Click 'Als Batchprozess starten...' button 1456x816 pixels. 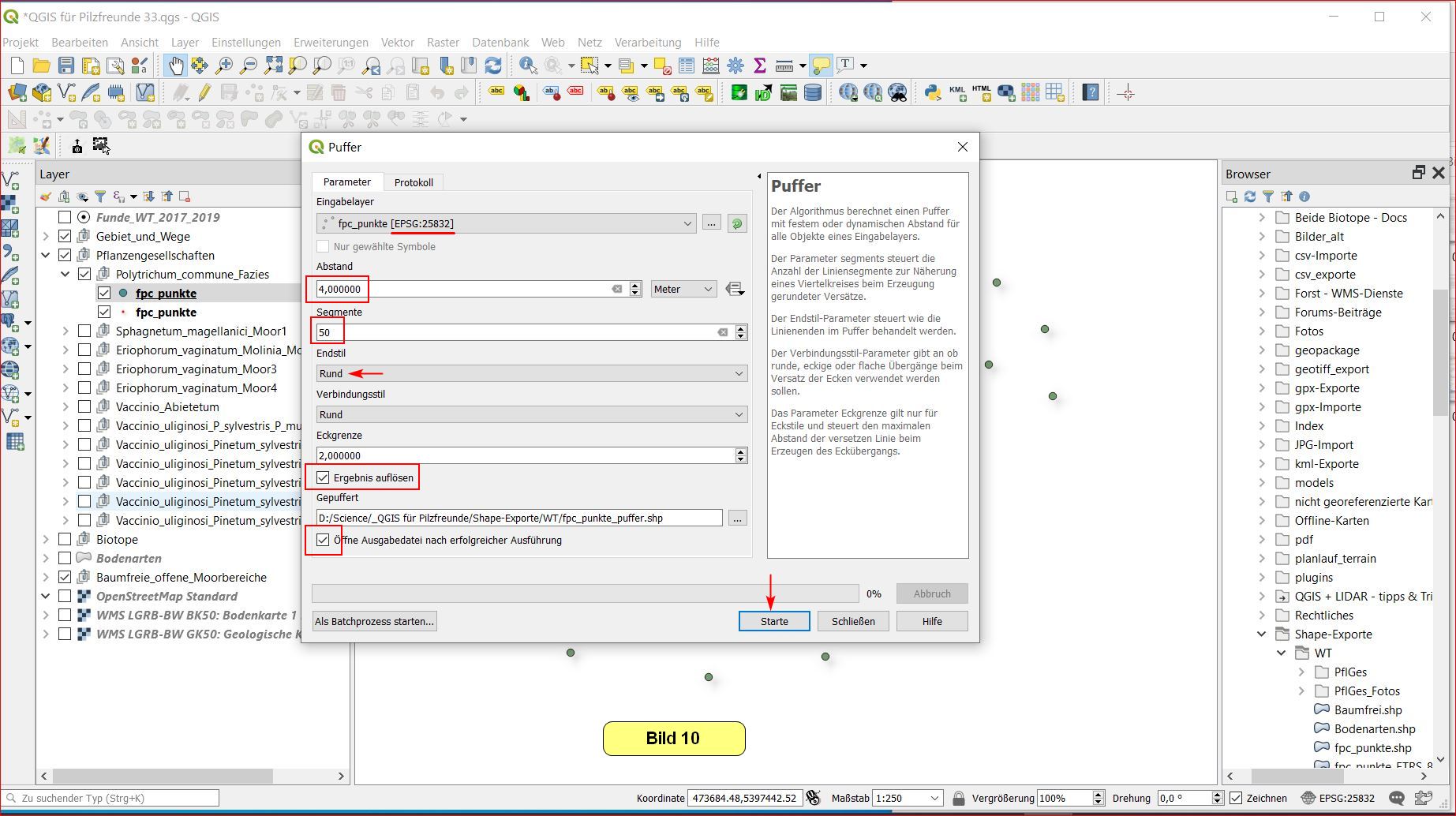pyautogui.click(x=374, y=621)
